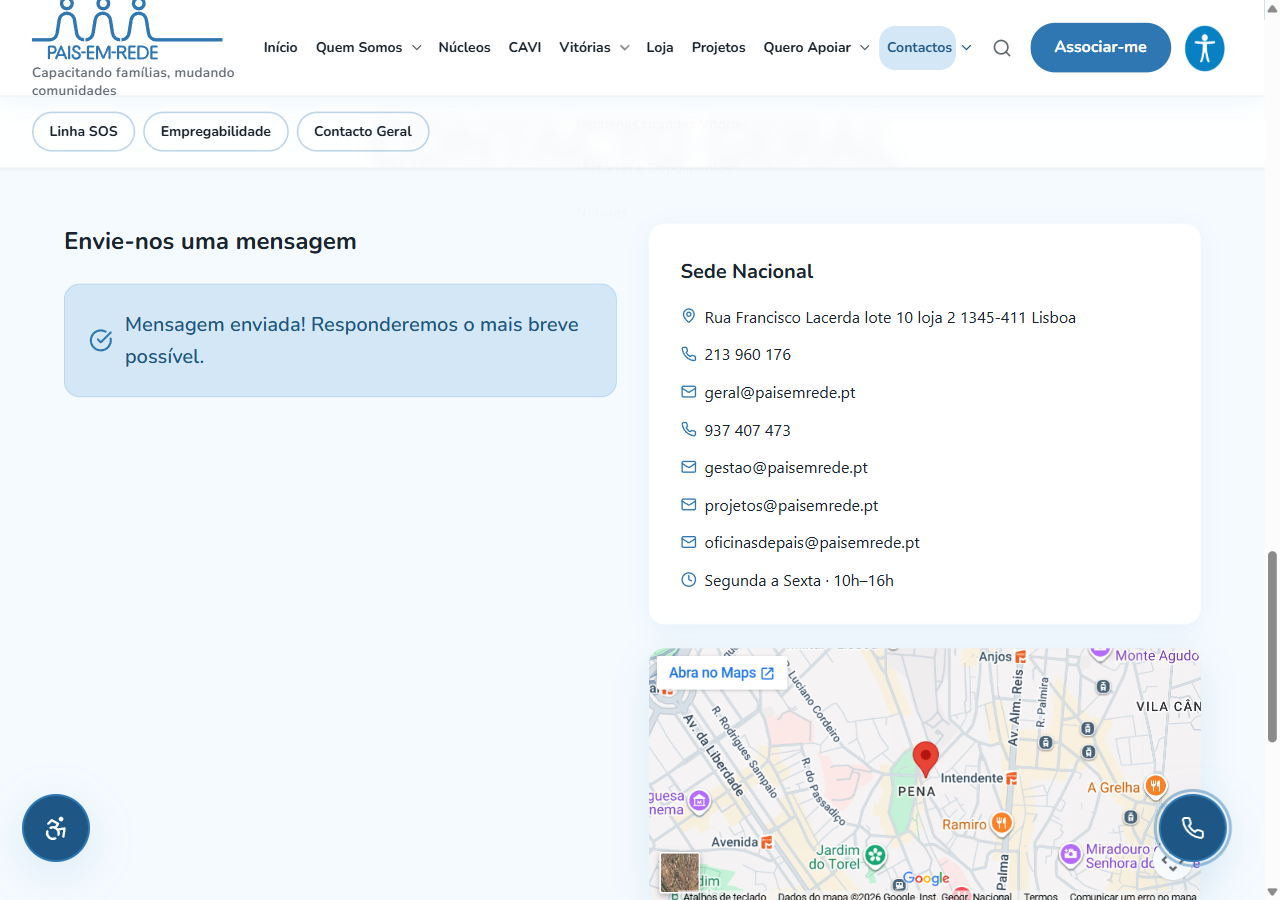The height and width of the screenshot is (900, 1280).
Task: Click the floating phone call button
Action: (1192, 828)
